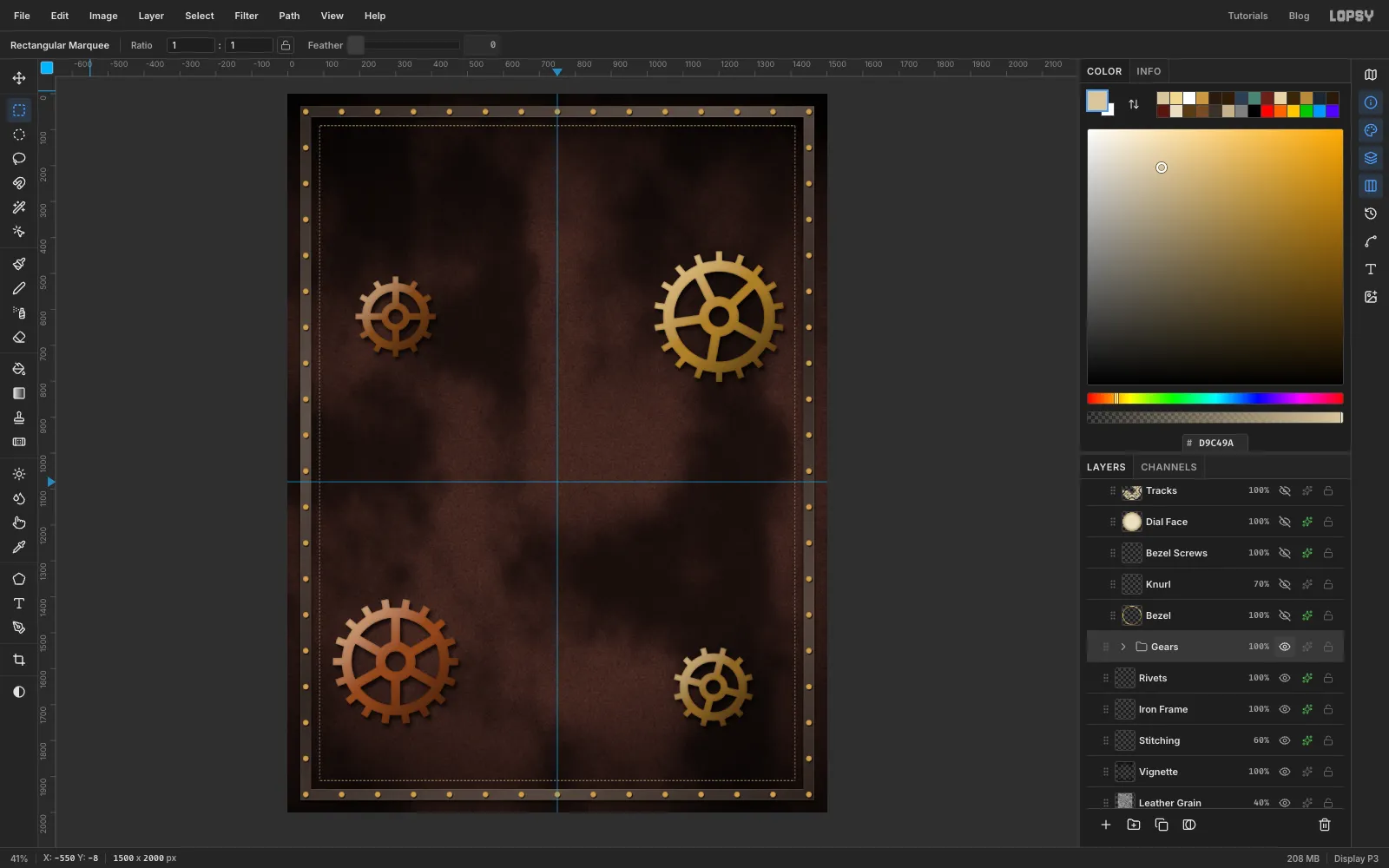Add a layer mask
The image size is (1389, 868).
tap(1189, 825)
